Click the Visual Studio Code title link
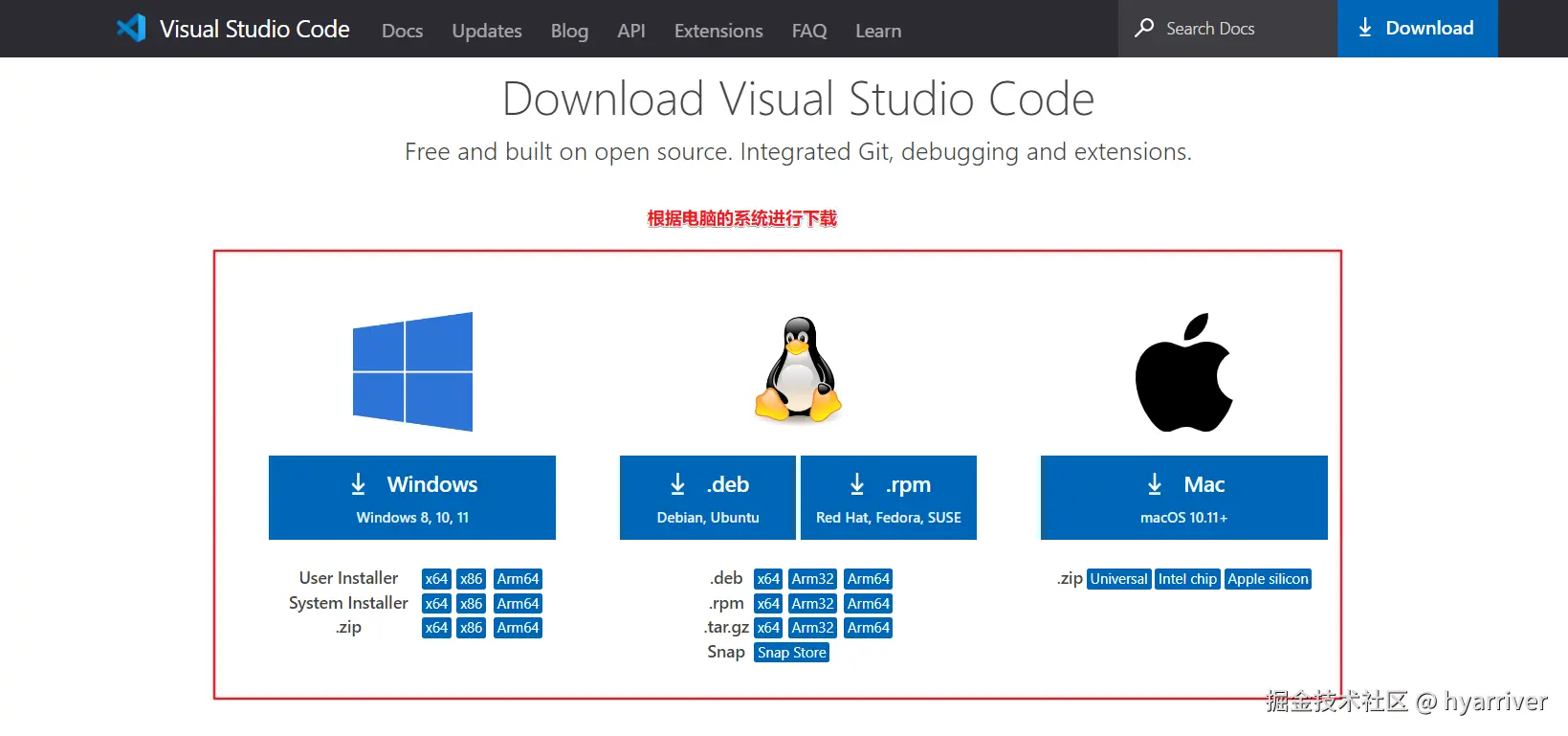 [254, 29]
